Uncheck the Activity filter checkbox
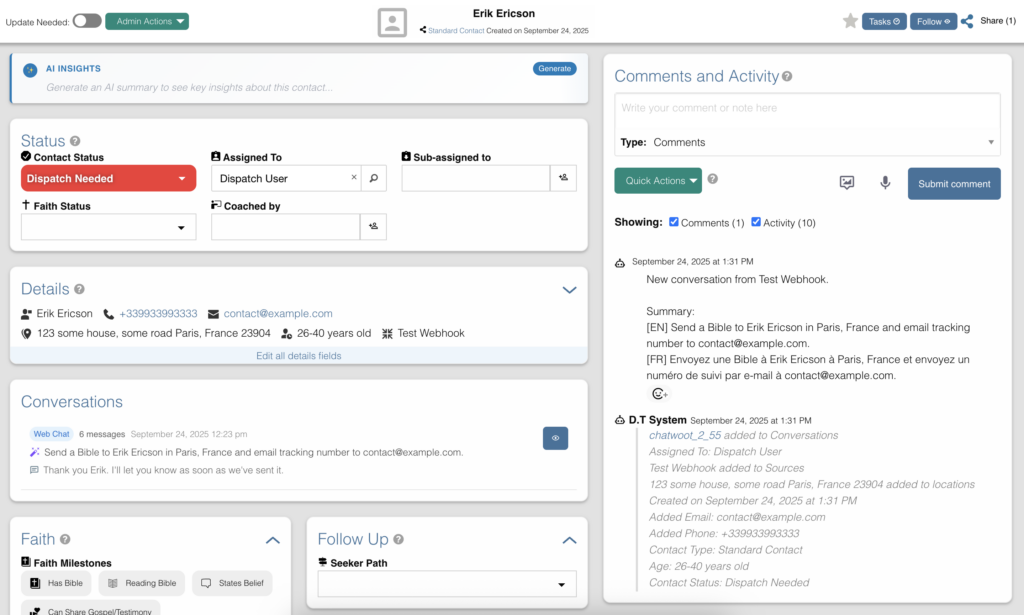The width and height of the screenshot is (1024, 615). pyautogui.click(x=756, y=222)
